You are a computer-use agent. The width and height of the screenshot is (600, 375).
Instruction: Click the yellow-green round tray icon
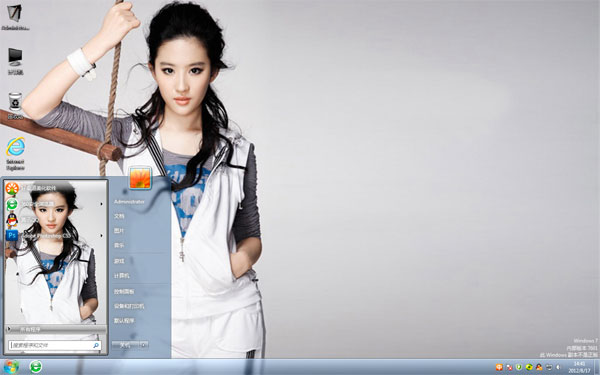click(x=529, y=367)
